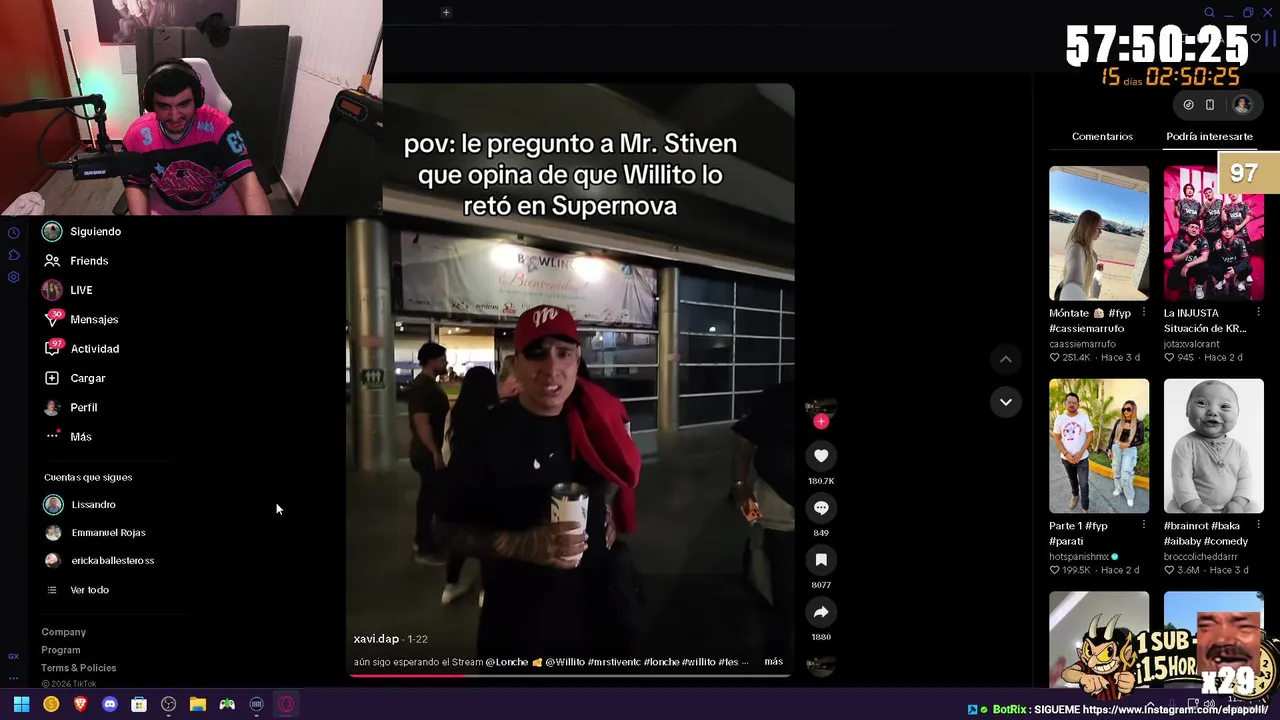Open Actividad notifications with 97 badge

coord(52,348)
